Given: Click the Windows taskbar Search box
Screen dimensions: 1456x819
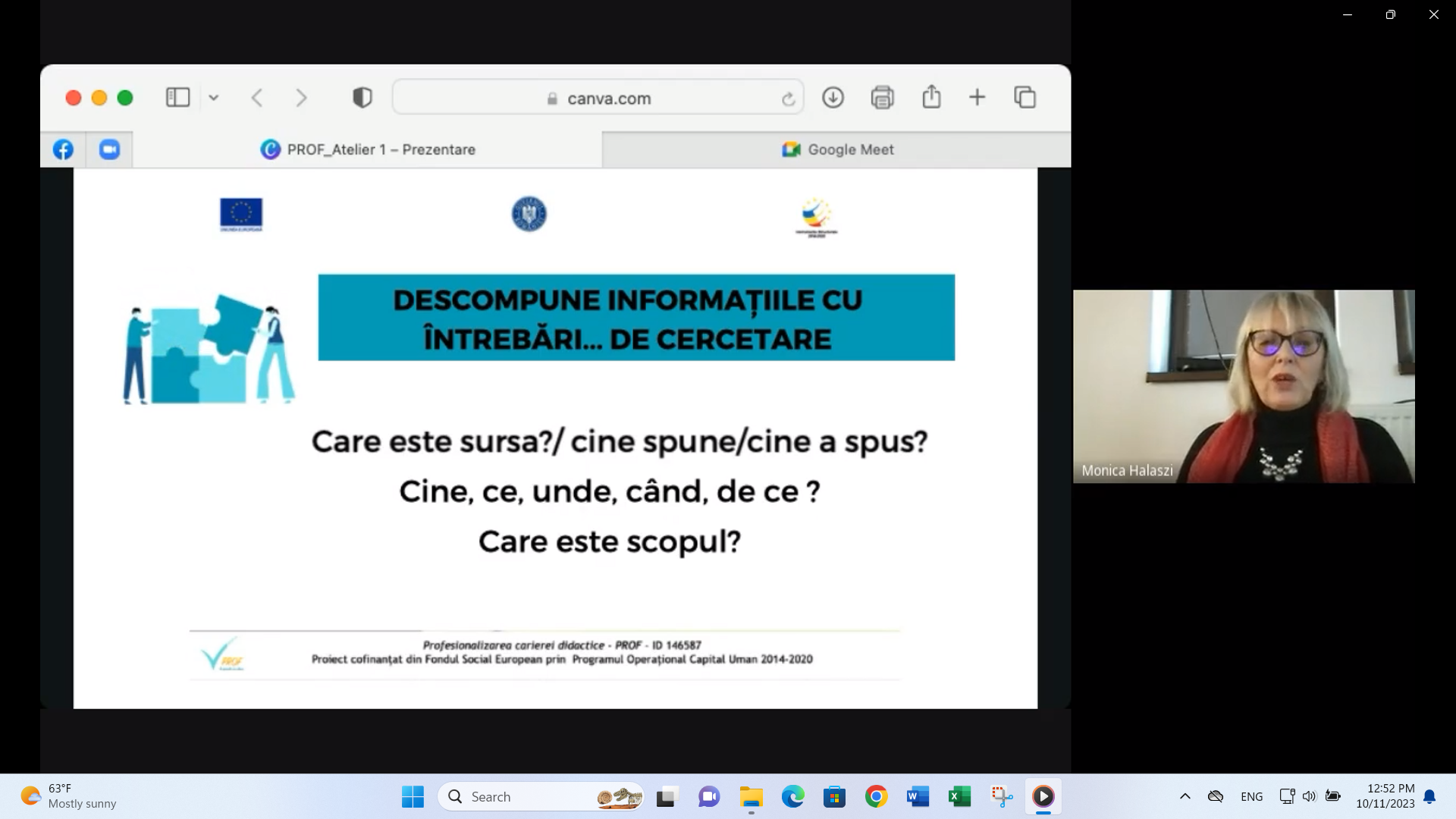Looking at the screenshot, I should [541, 796].
